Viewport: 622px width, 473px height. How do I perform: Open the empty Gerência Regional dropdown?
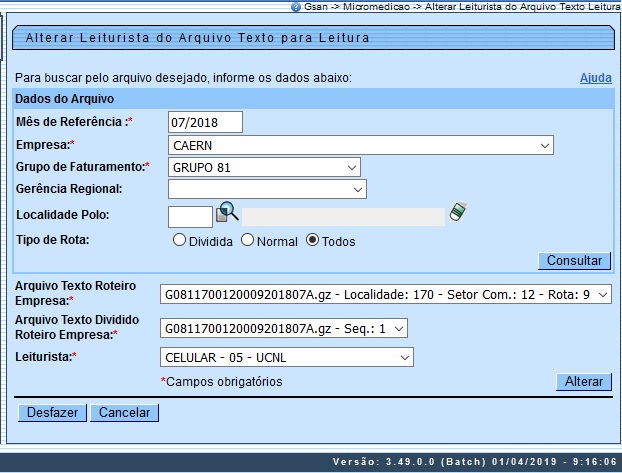[267, 189]
